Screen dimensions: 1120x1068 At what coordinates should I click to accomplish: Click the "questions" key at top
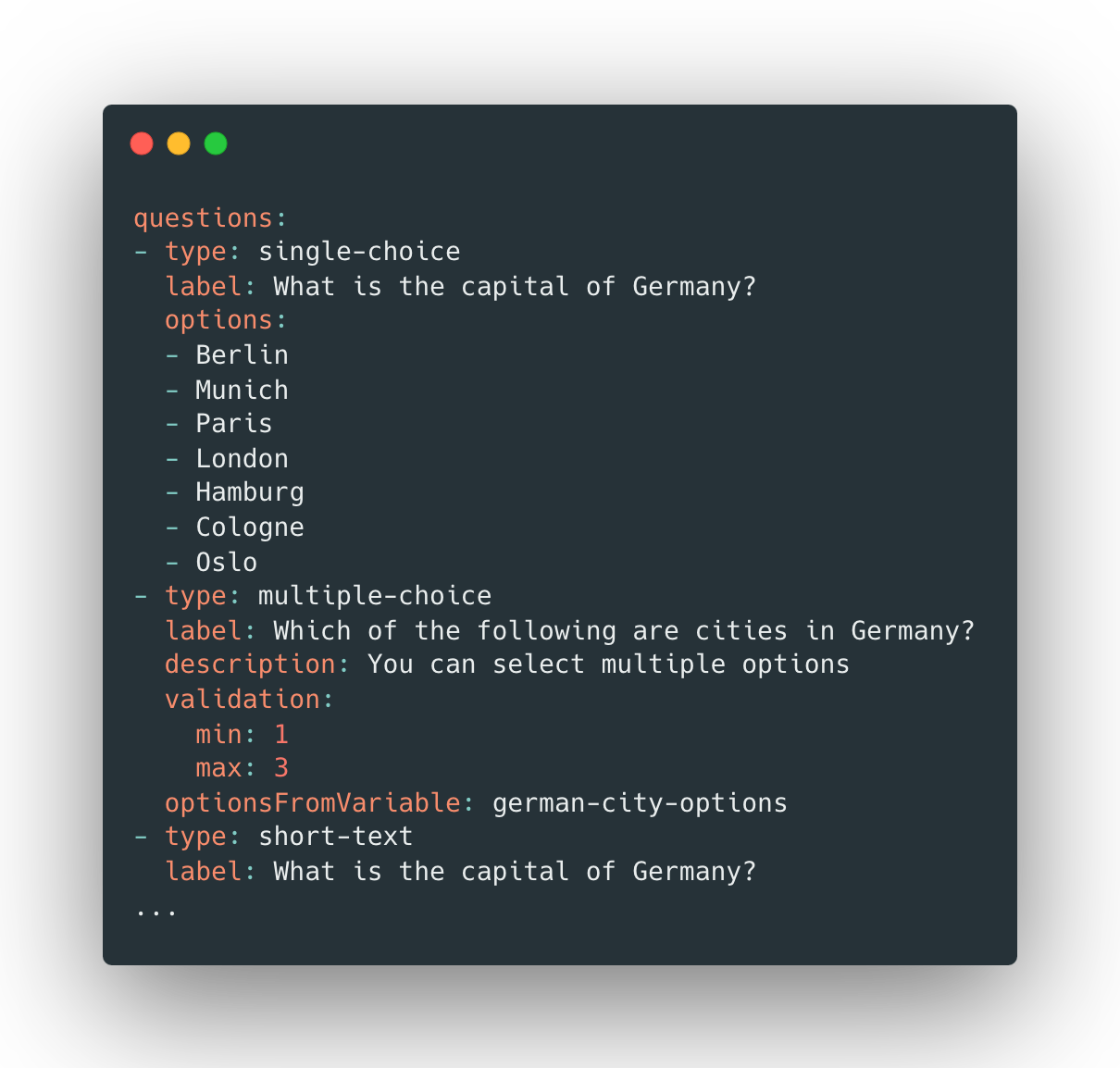click(x=203, y=218)
